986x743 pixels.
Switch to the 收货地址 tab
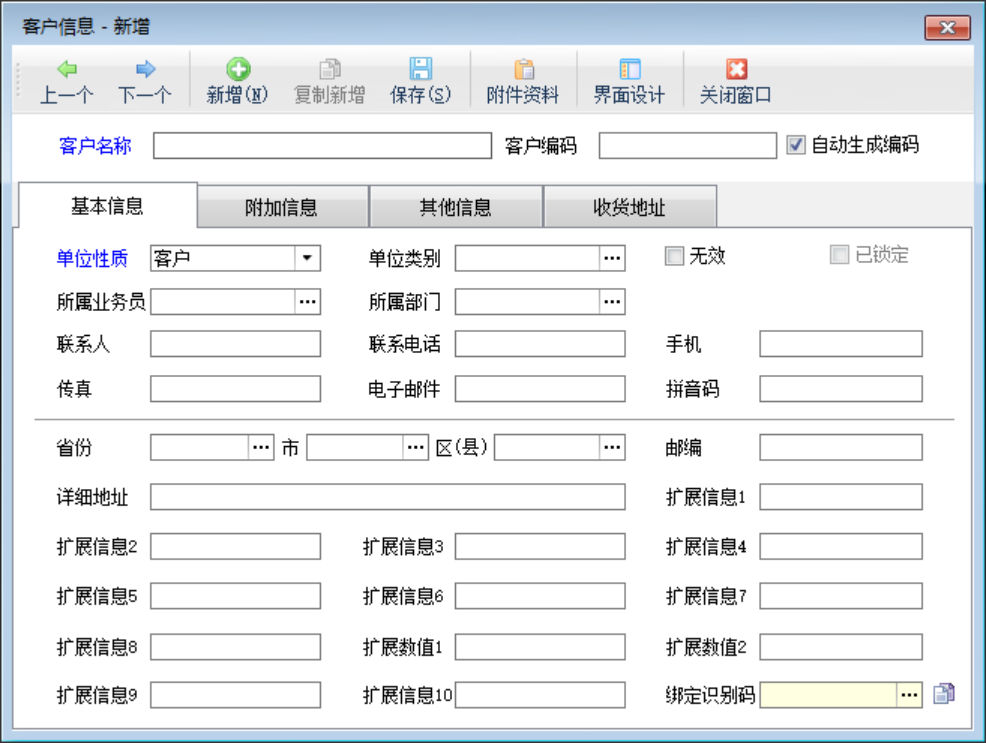629,208
